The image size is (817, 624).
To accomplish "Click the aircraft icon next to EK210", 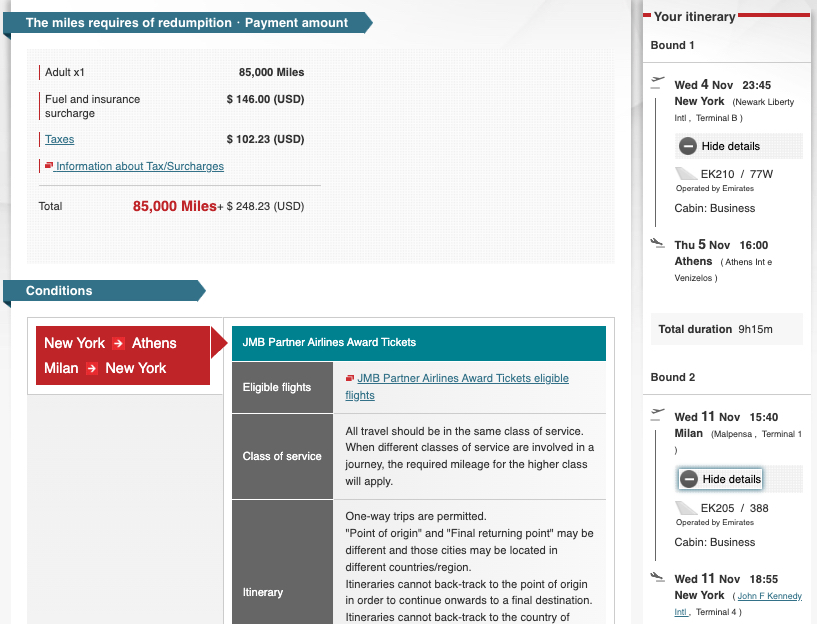I will click(686, 171).
